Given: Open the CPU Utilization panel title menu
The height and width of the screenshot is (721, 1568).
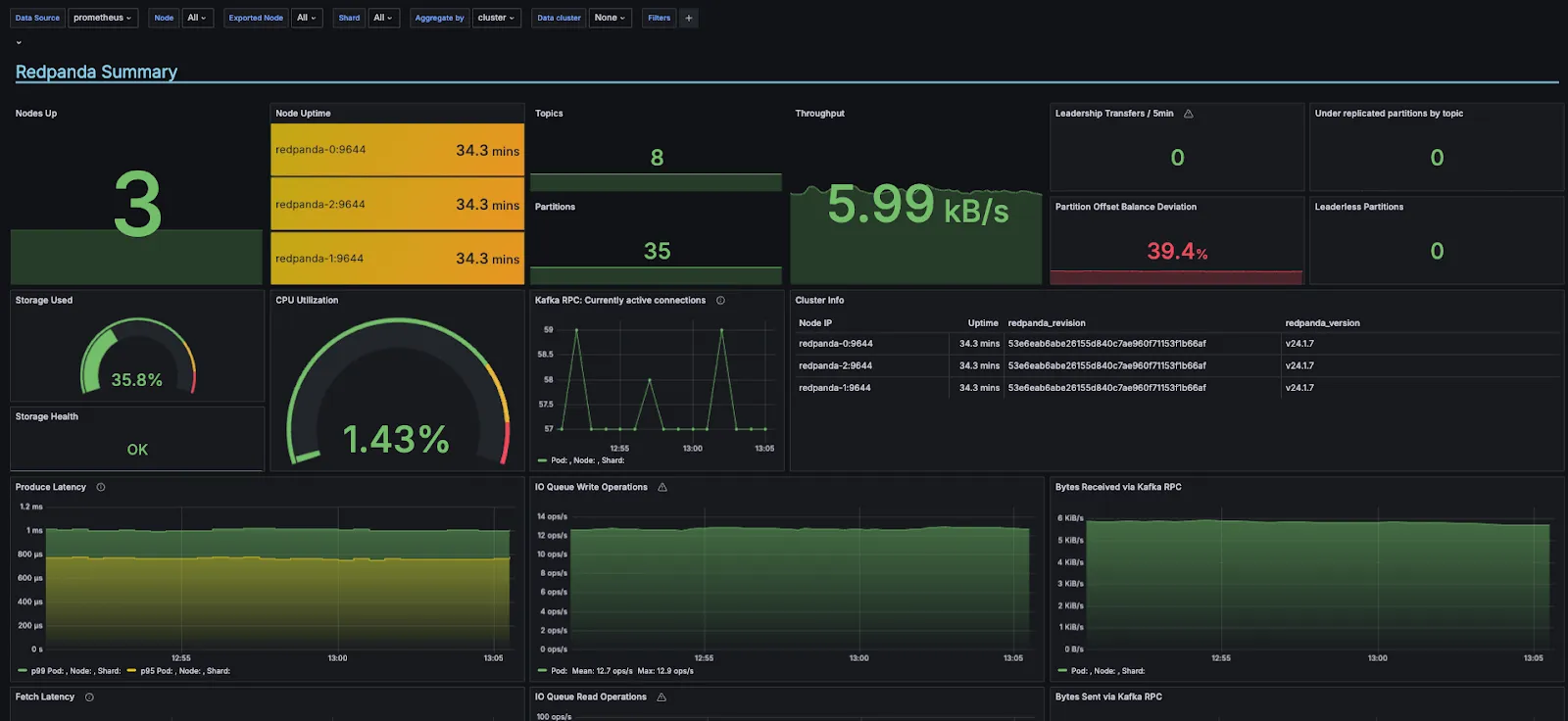Looking at the screenshot, I should (307, 301).
